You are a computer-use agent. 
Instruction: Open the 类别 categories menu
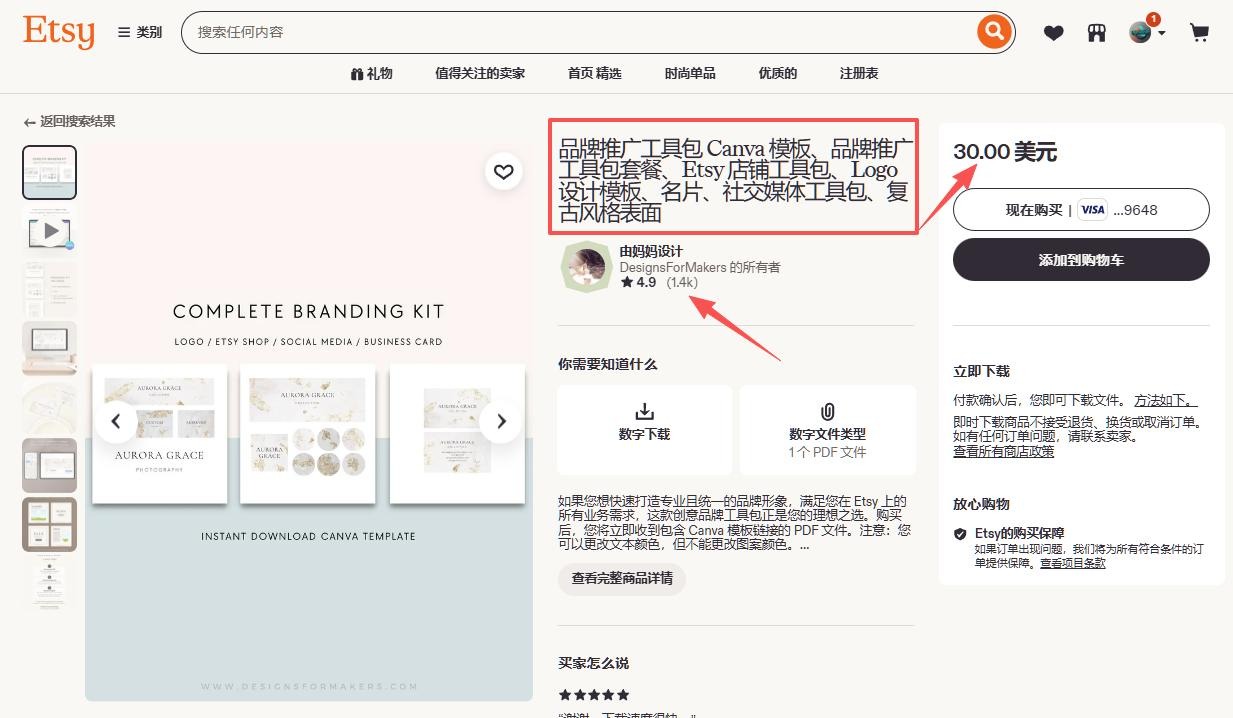point(140,32)
